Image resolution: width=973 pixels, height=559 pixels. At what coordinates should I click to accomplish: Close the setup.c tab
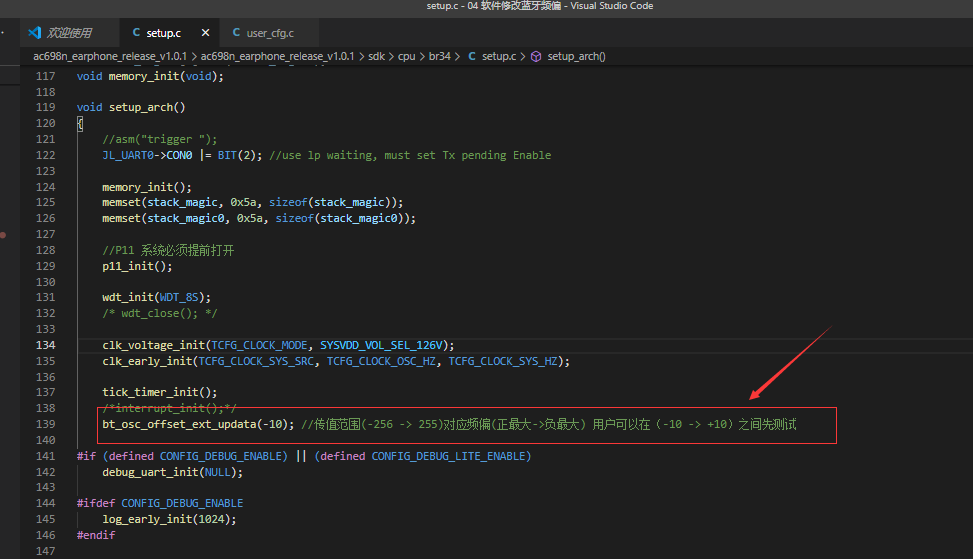(205, 33)
